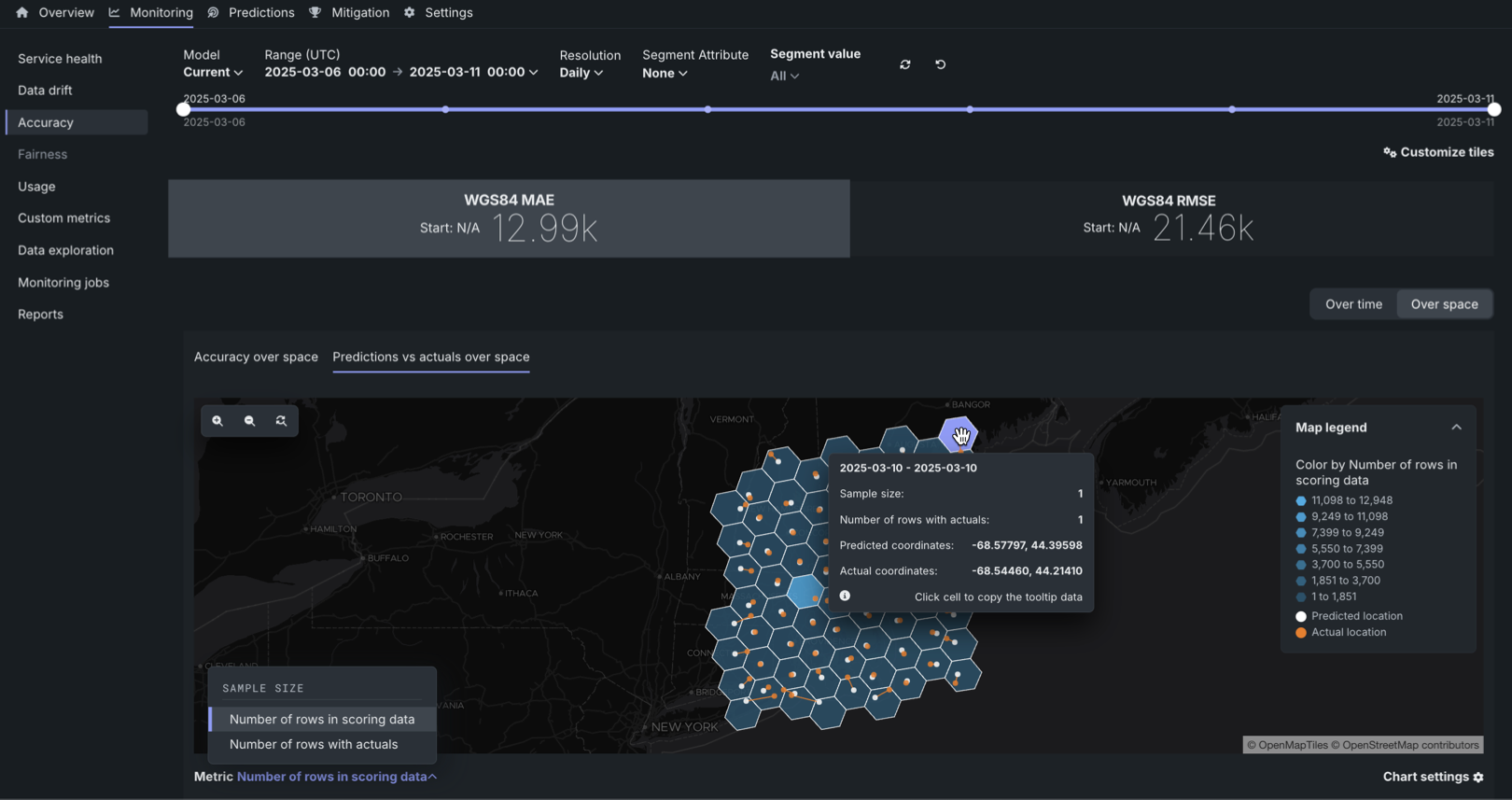
Task: Select the Over space view
Action: coord(1444,304)
